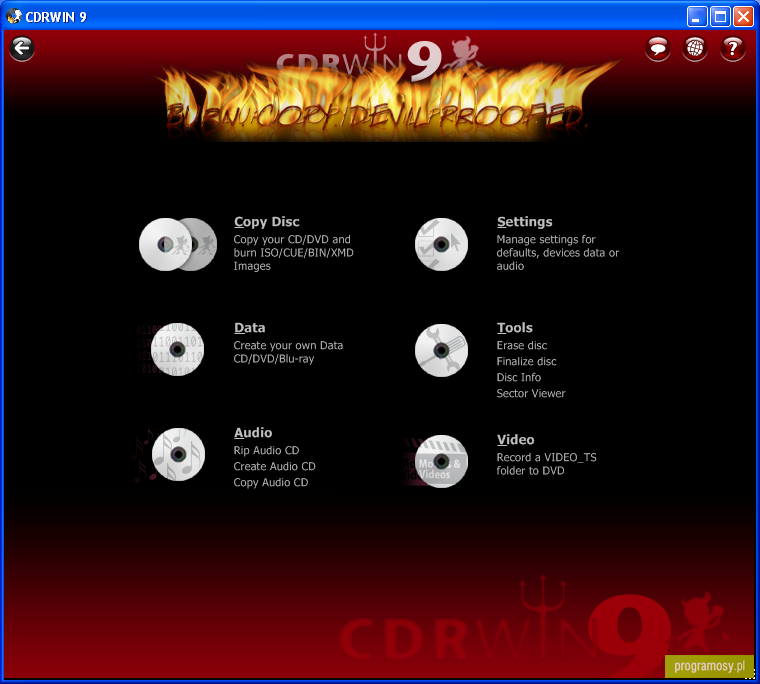Select the Settings checklist disc icon
The height and width of the screenshot is (684, 760).
tap(441, 244)
